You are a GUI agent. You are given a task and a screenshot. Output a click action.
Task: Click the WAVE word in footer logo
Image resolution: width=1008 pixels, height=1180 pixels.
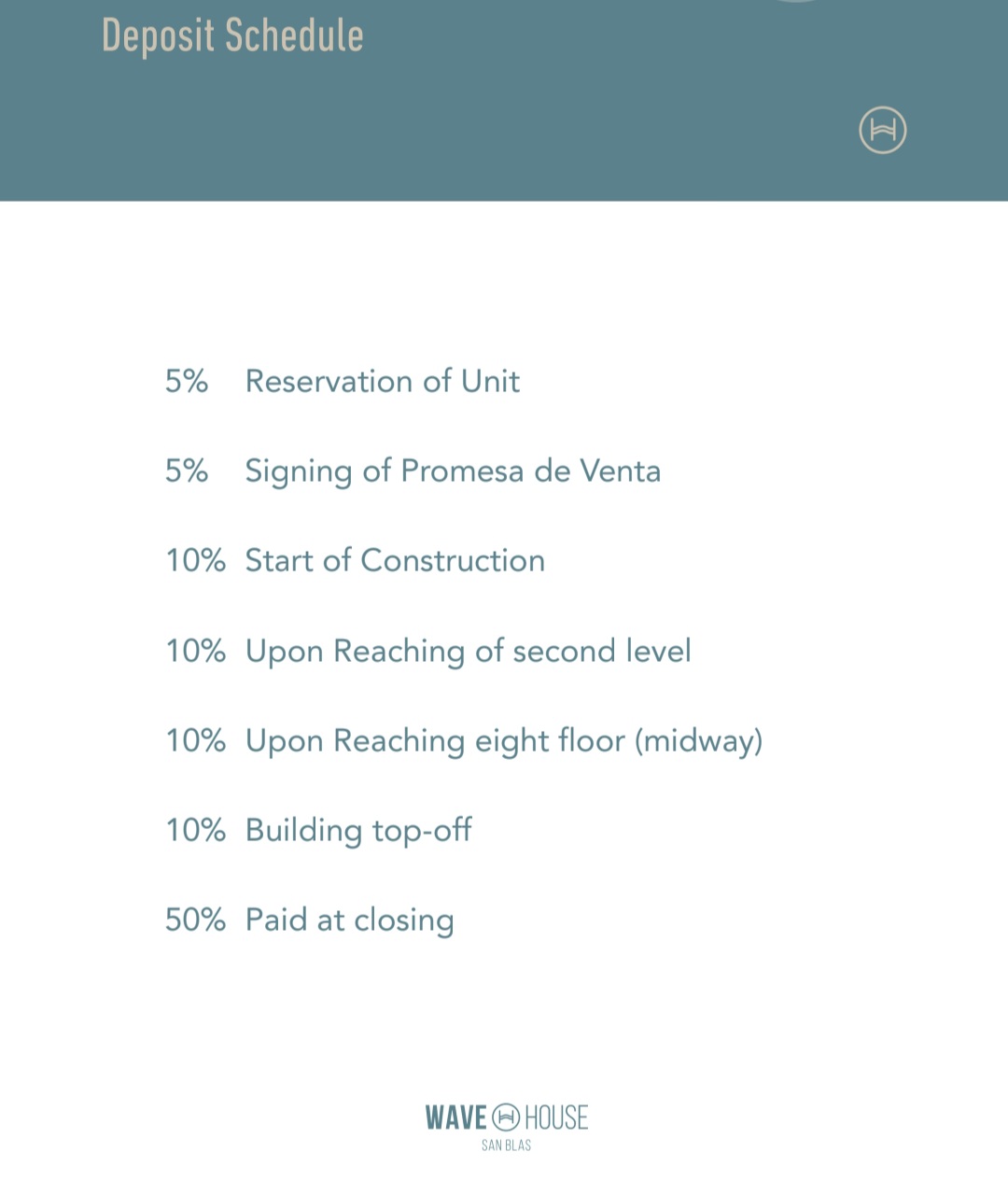[x=455, y=1117]
